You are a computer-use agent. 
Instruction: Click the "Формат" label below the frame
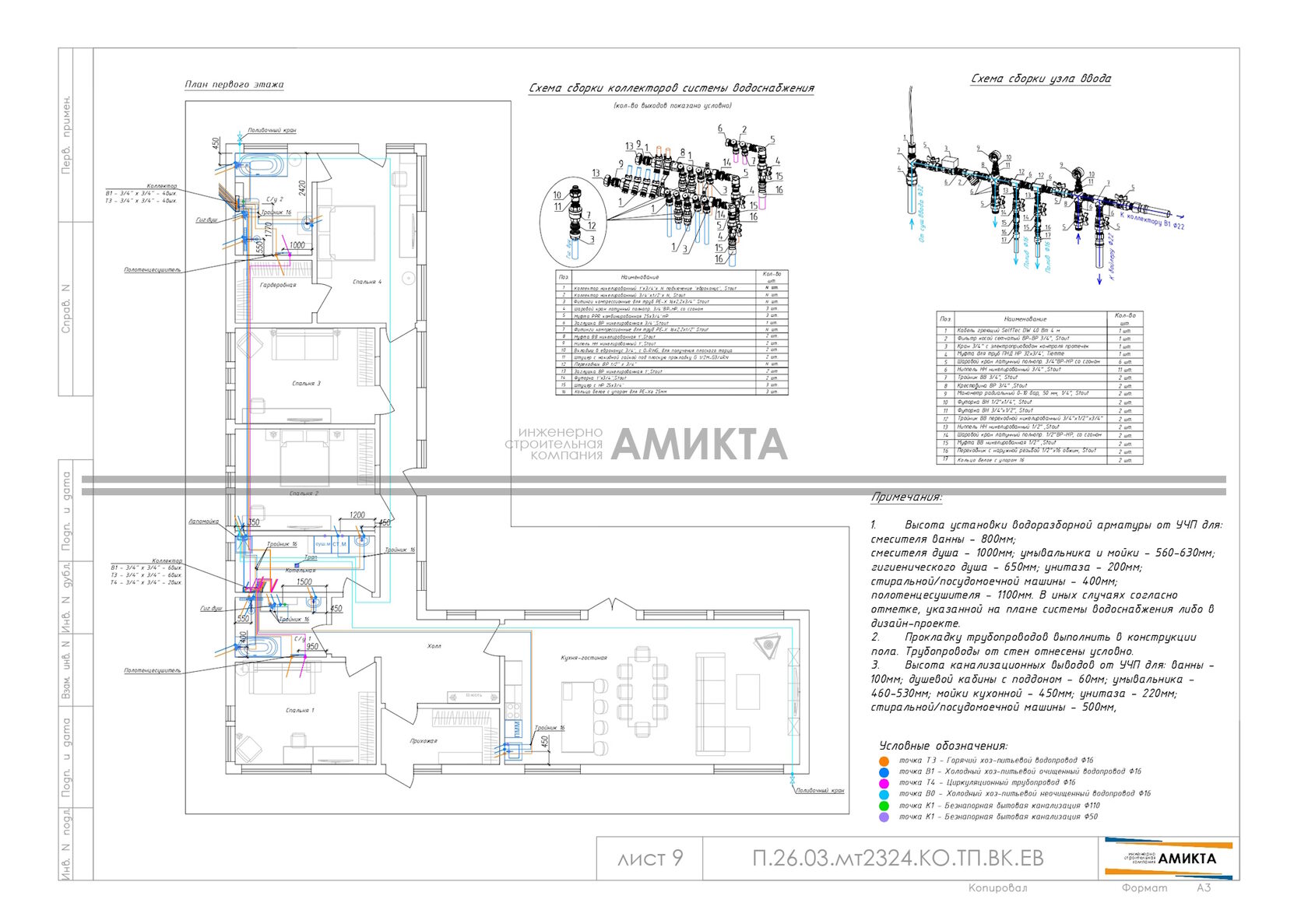pos(1144,888)
